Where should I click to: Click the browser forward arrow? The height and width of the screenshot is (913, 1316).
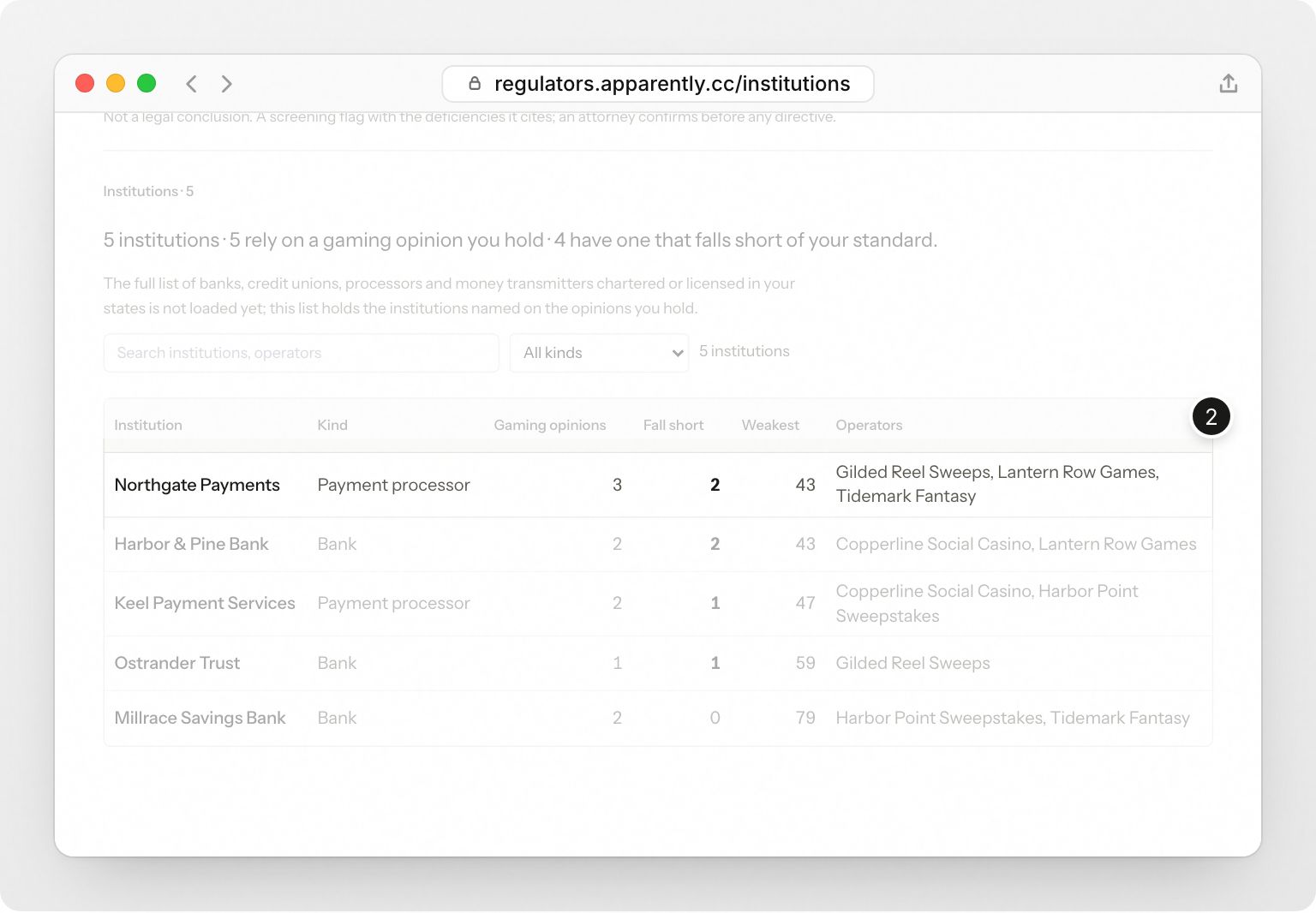point(226,83)
